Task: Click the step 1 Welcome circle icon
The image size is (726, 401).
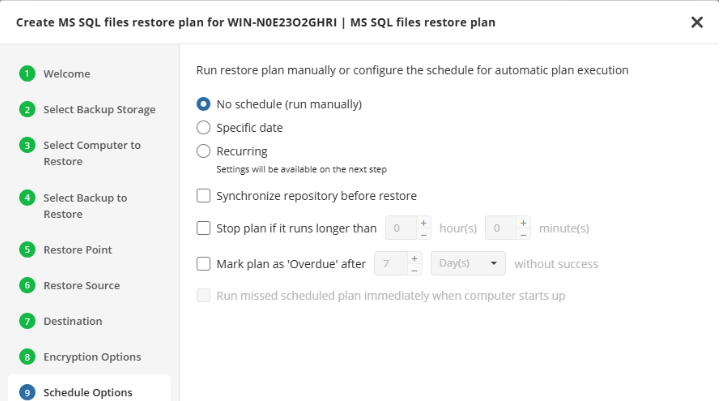Action: 27,74
